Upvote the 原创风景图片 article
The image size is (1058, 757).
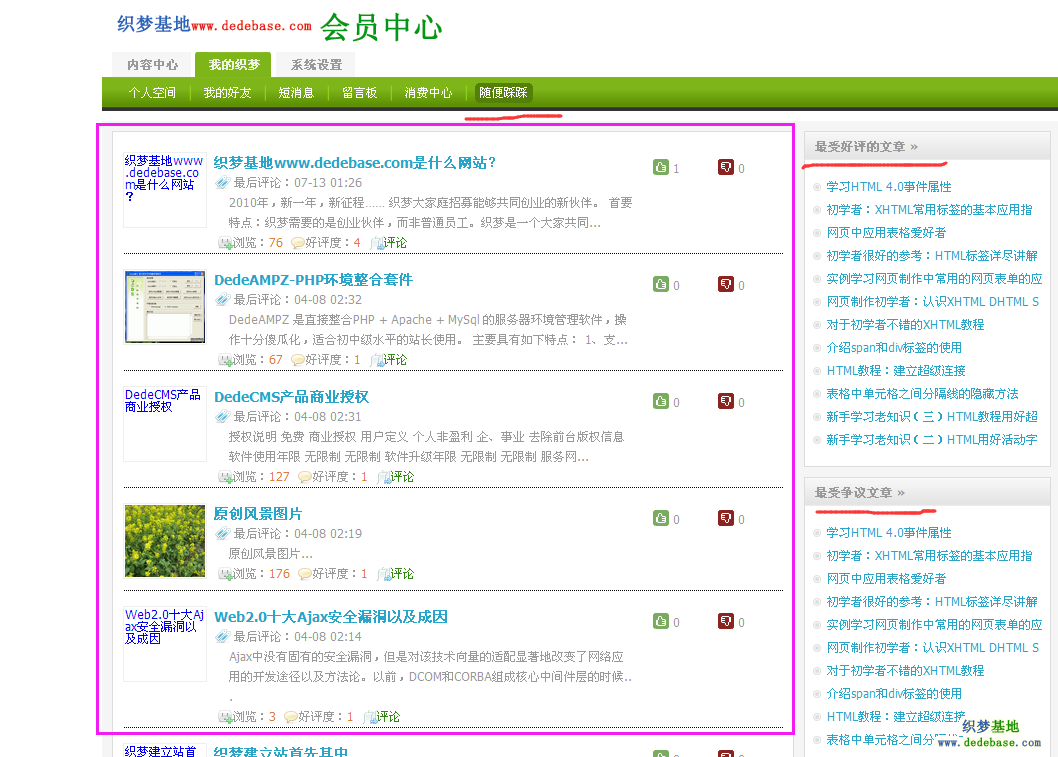coord(661,518)
